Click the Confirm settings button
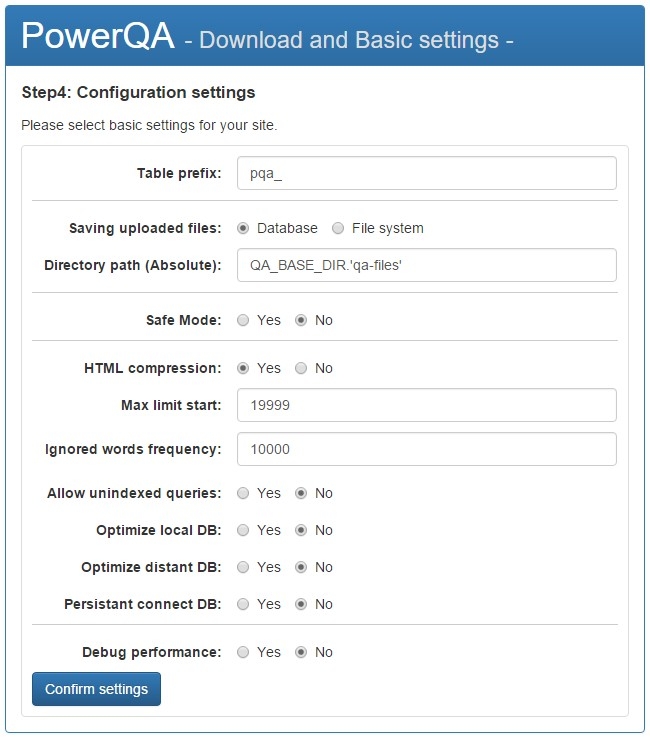Image resolution: width=650 pixels, height=737 pixels. [96, 689]
